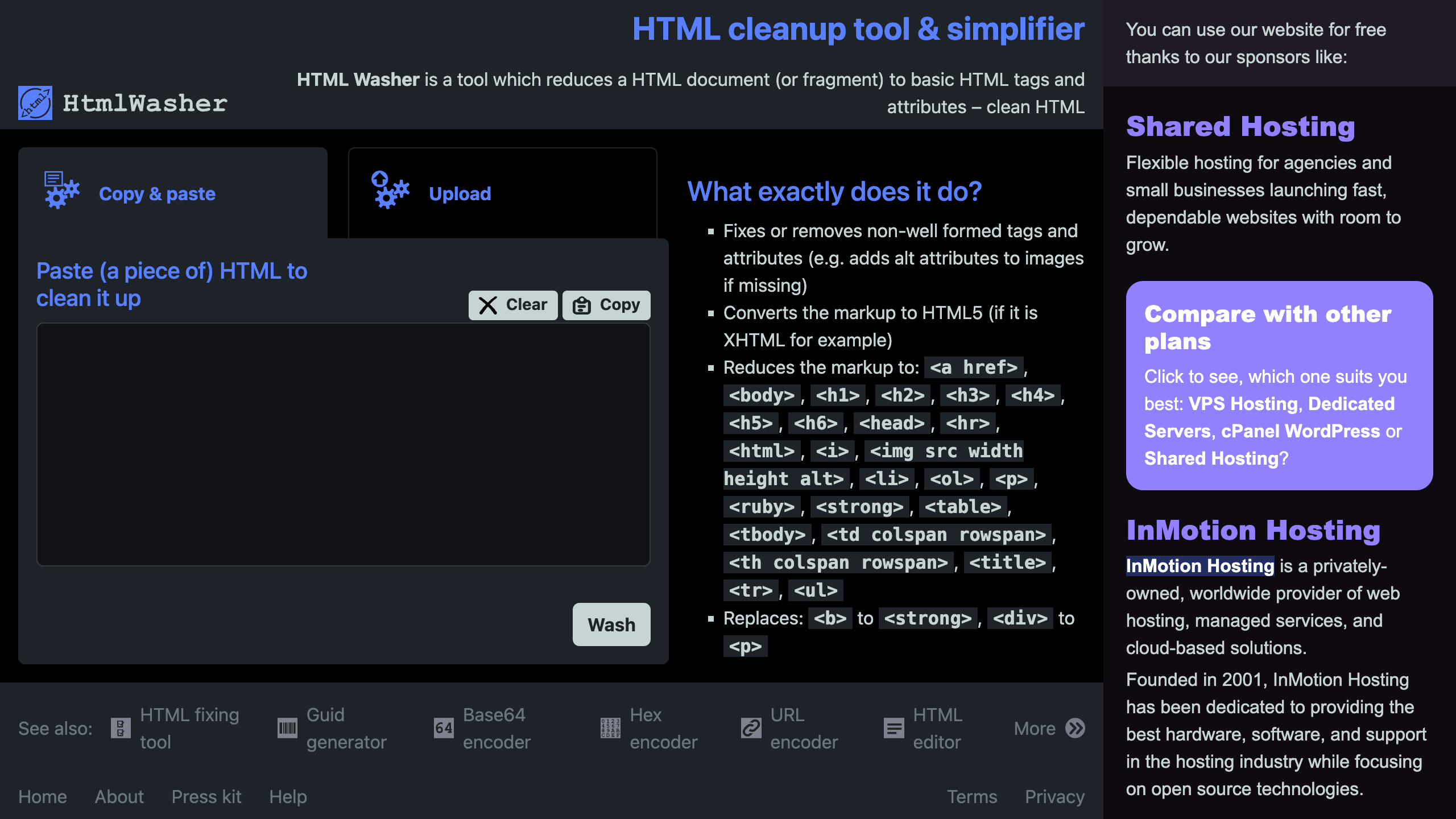Click the HTML editor icon
Viewport: 1456px width, 819px height.
(x=894, y=728)
